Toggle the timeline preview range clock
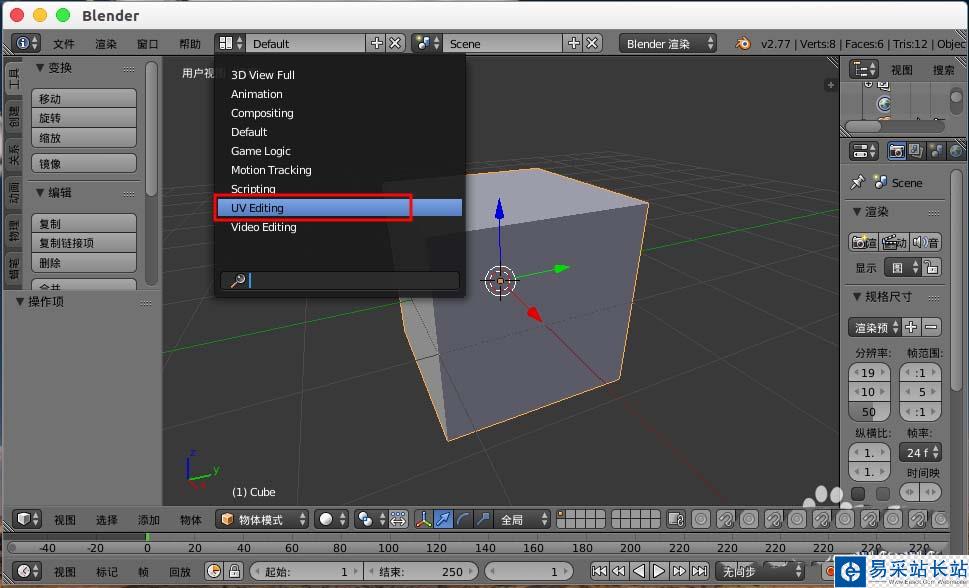 tap(214, 571)
